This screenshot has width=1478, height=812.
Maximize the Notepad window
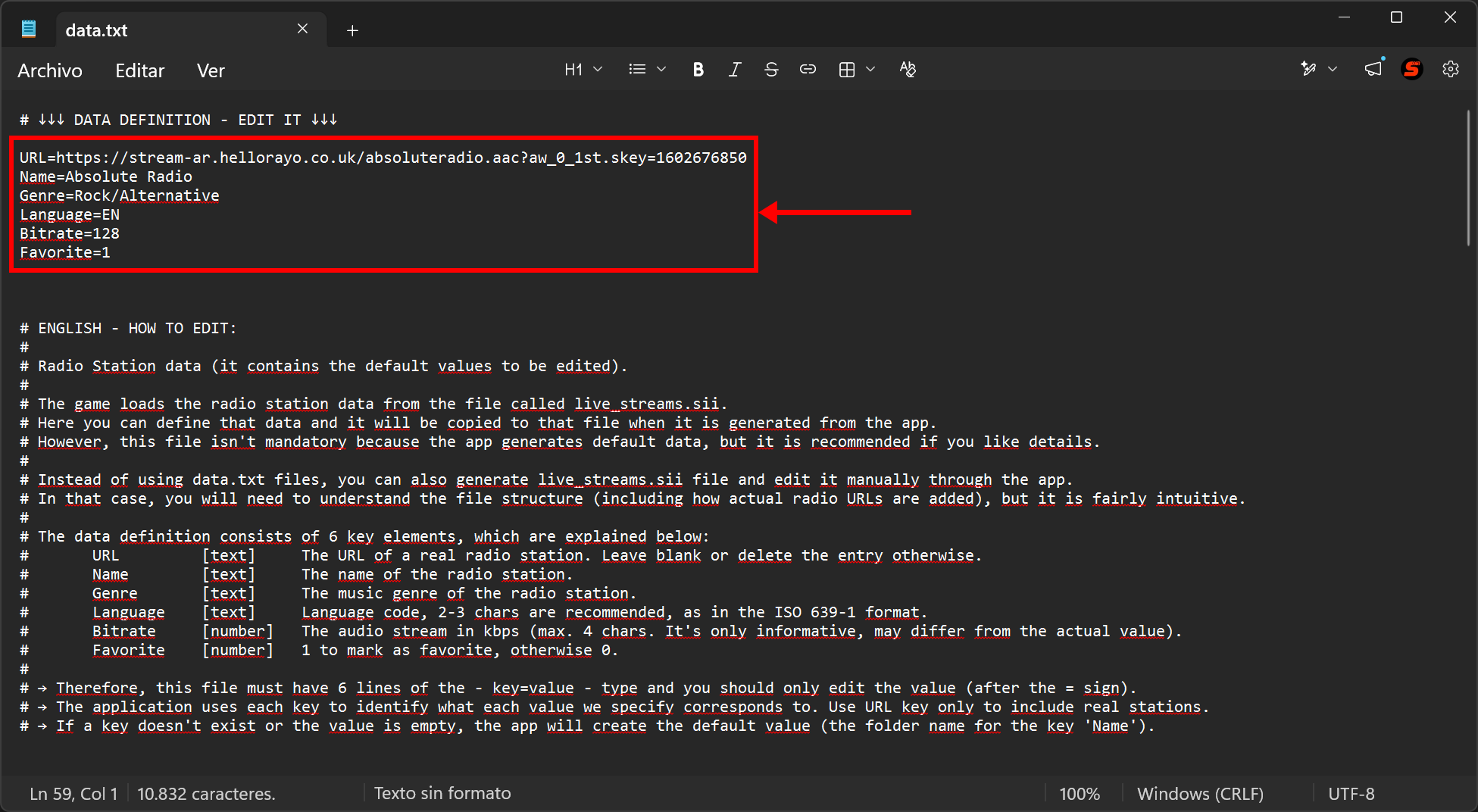click(x=1397, y=17)
